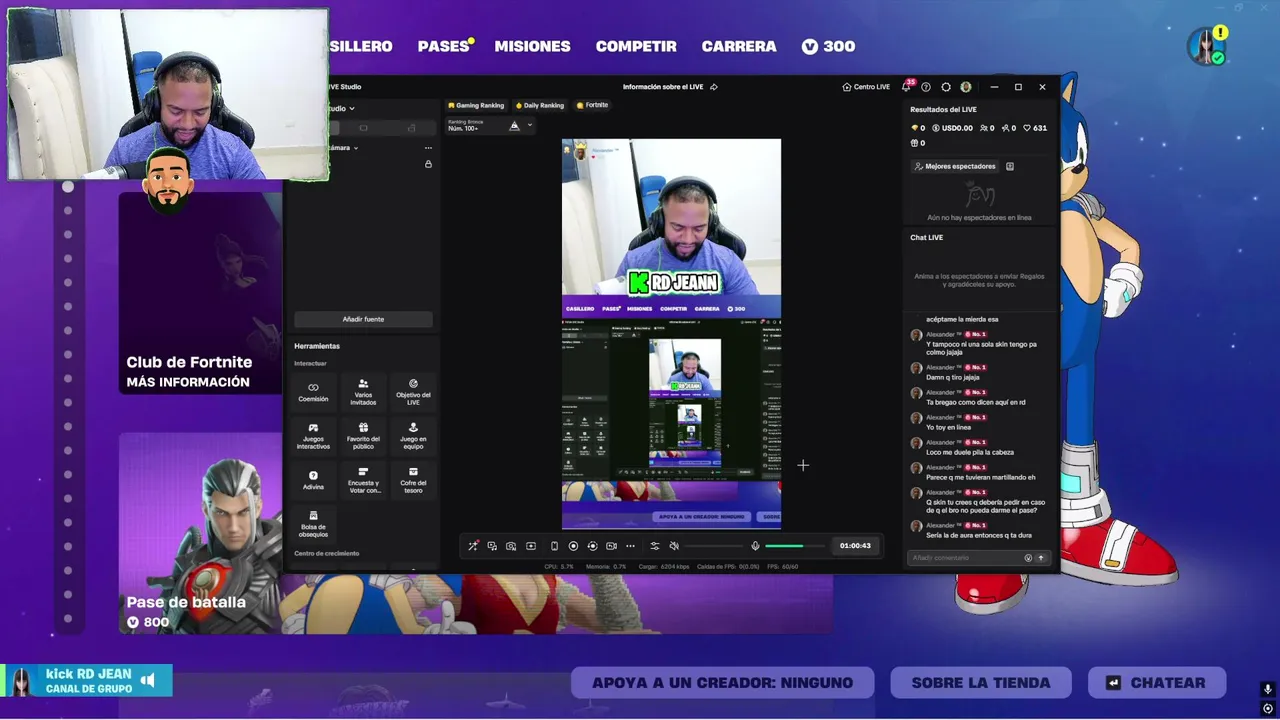The image size is (1280, 720).
Task: Click the USD0.00 earnings value
Action: [x=951, y=128]
